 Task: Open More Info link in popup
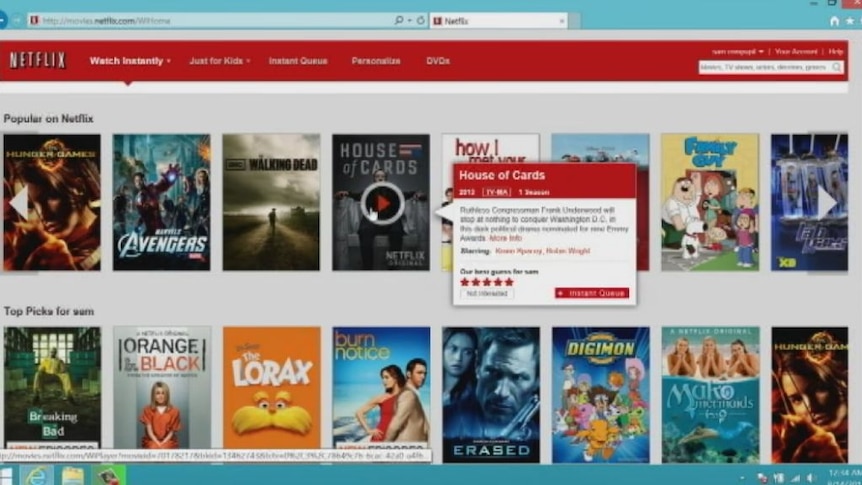[505, 238]
